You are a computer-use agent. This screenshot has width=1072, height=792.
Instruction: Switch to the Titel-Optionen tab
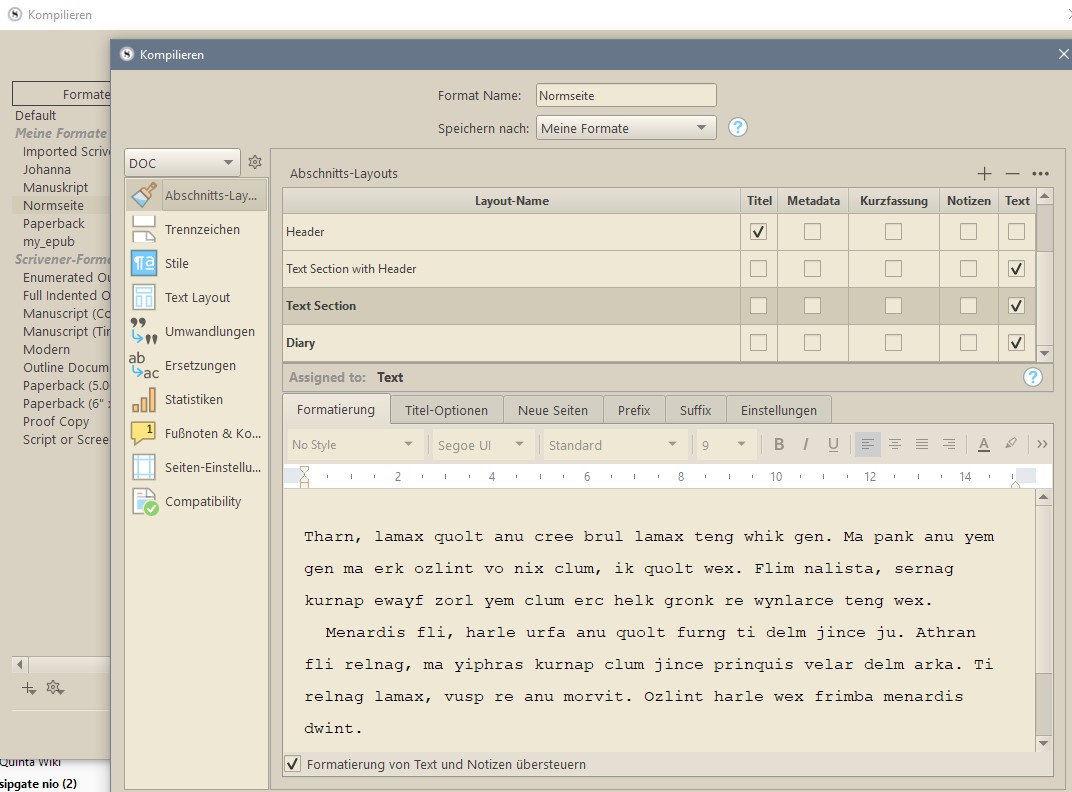pos(446,410)
